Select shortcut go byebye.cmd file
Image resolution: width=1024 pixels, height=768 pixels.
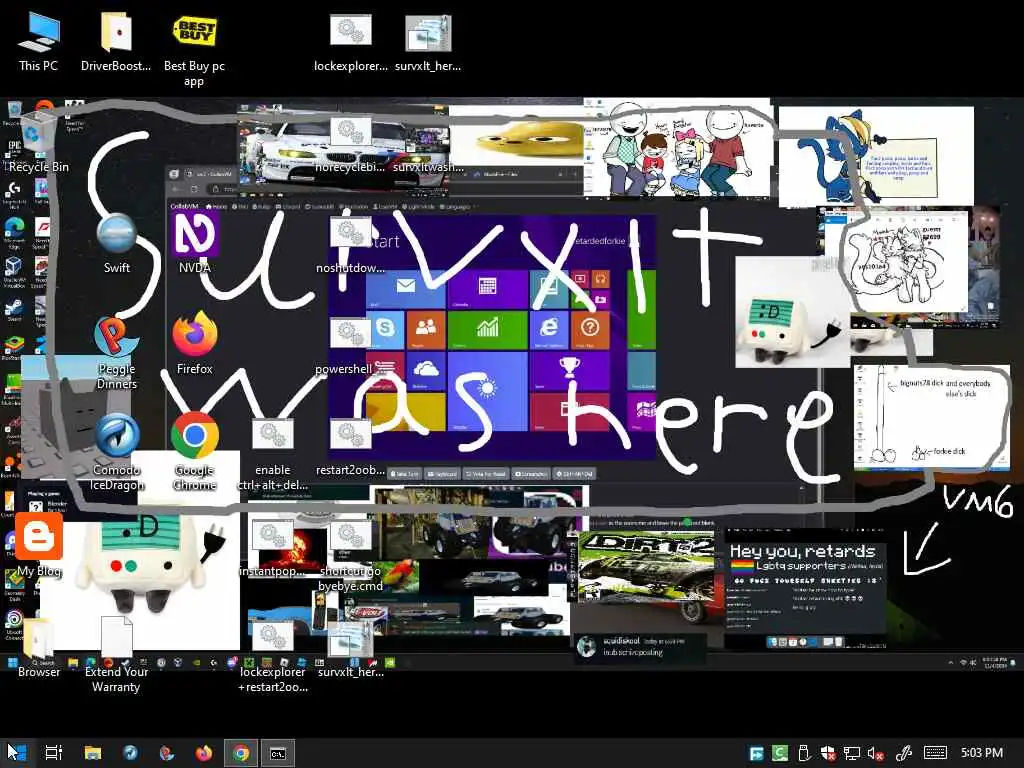point(351,555)
